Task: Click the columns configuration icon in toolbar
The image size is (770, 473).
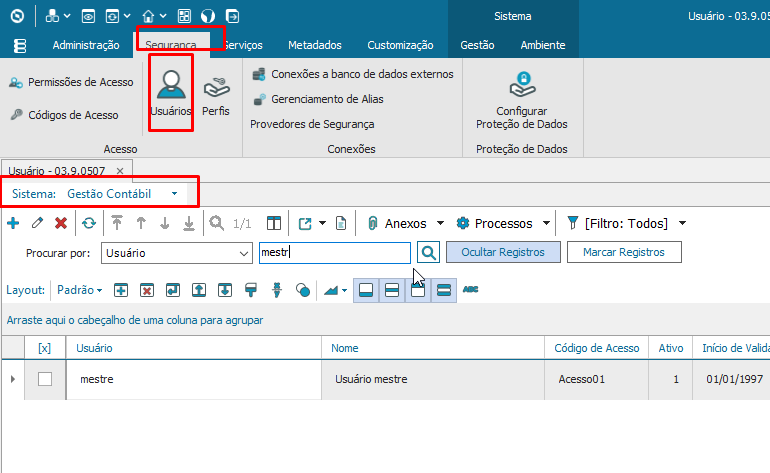Action: (x=274, y=223)
